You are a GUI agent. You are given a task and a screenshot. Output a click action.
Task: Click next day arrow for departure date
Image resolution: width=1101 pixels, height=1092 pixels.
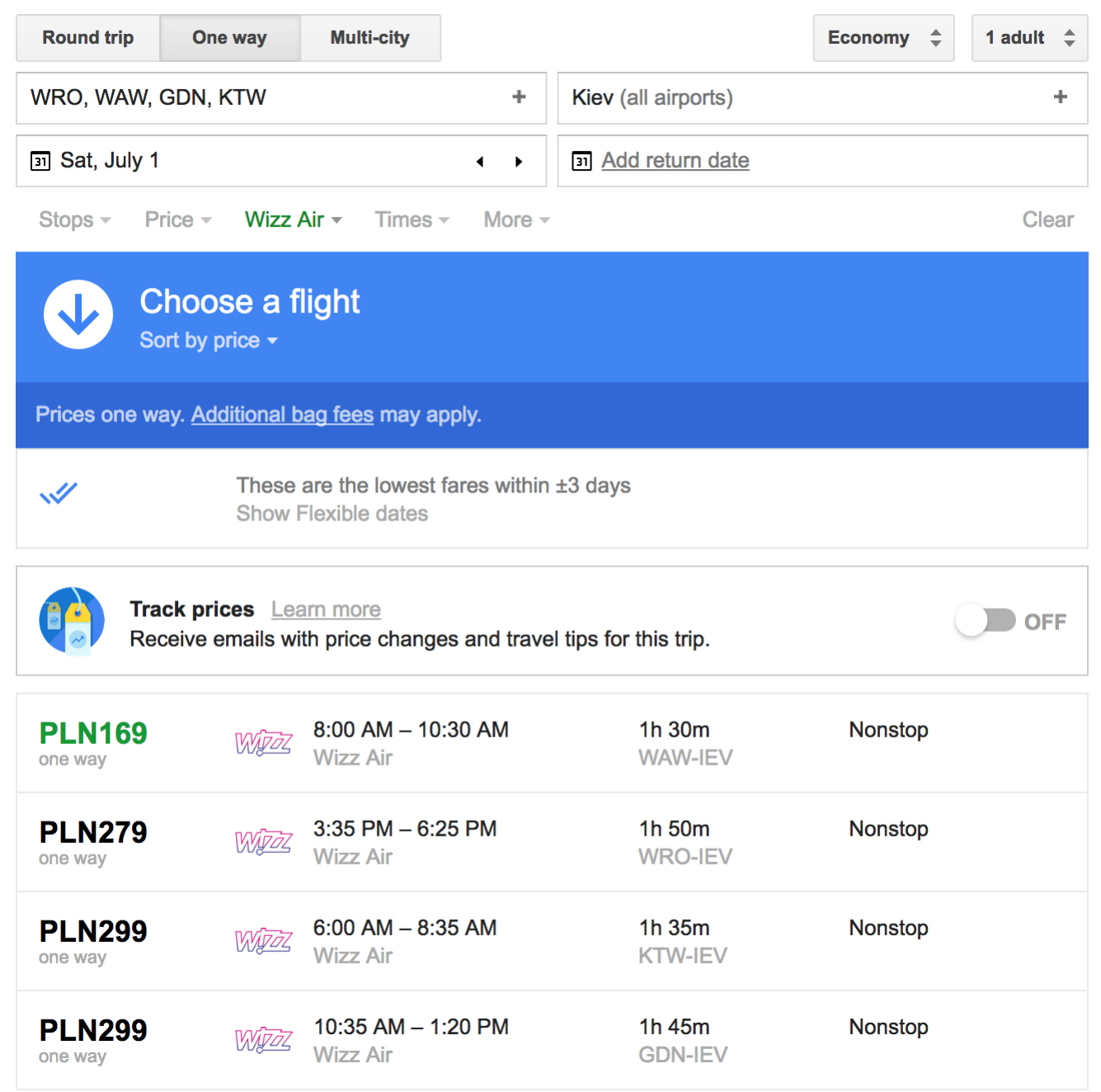tap(519, 162)
